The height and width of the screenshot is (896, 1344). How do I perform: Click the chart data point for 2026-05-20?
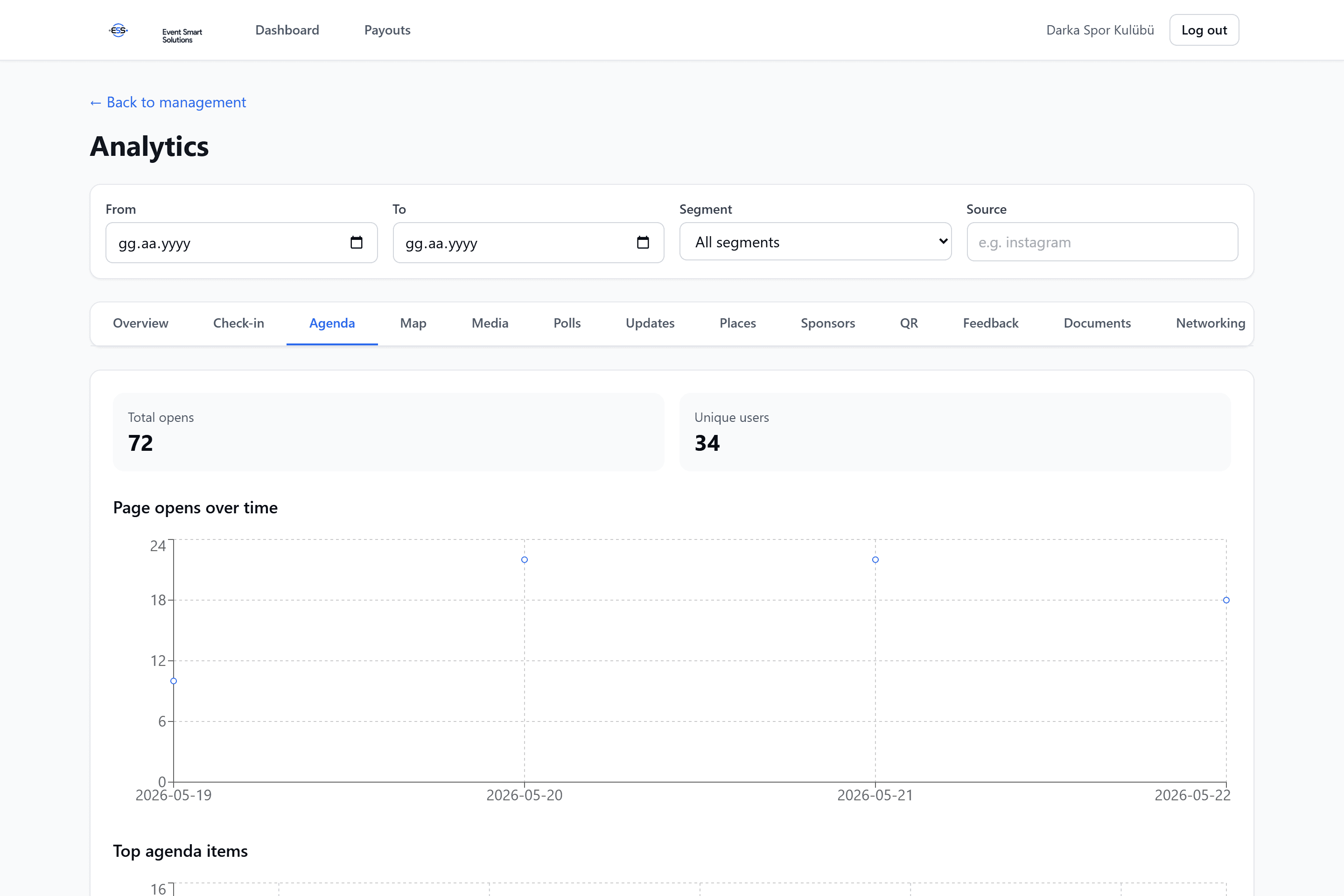tap(525, 560)
